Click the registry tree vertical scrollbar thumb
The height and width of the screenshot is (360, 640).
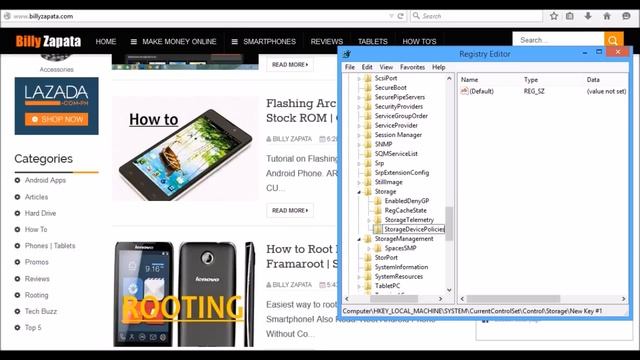(449, 223)
